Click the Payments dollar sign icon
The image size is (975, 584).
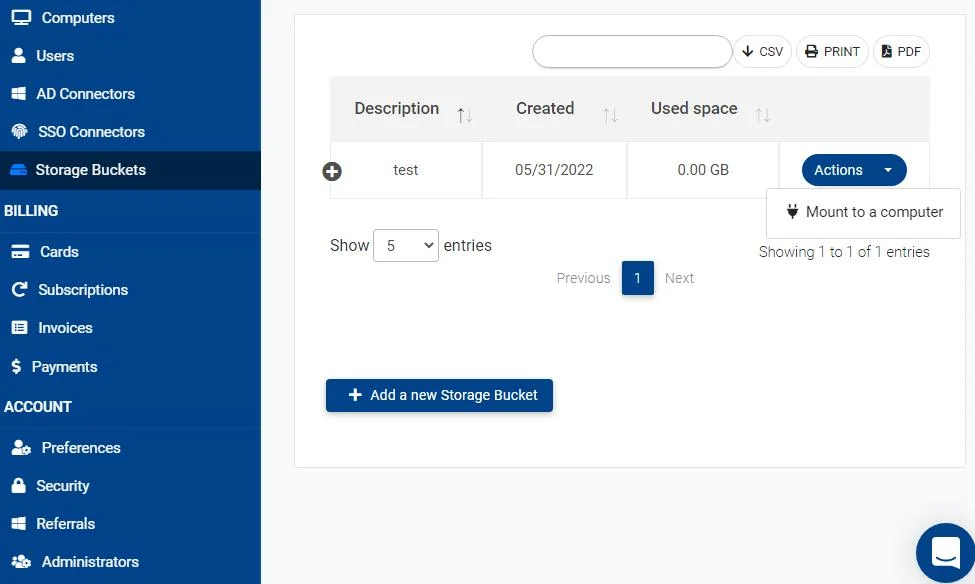16,366
